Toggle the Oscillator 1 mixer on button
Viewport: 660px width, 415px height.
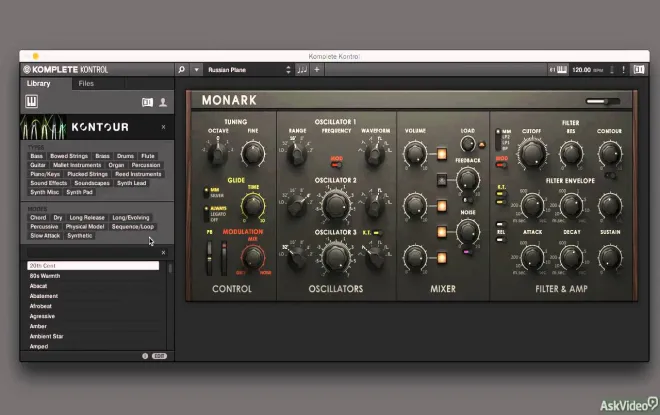pos(442,154)
